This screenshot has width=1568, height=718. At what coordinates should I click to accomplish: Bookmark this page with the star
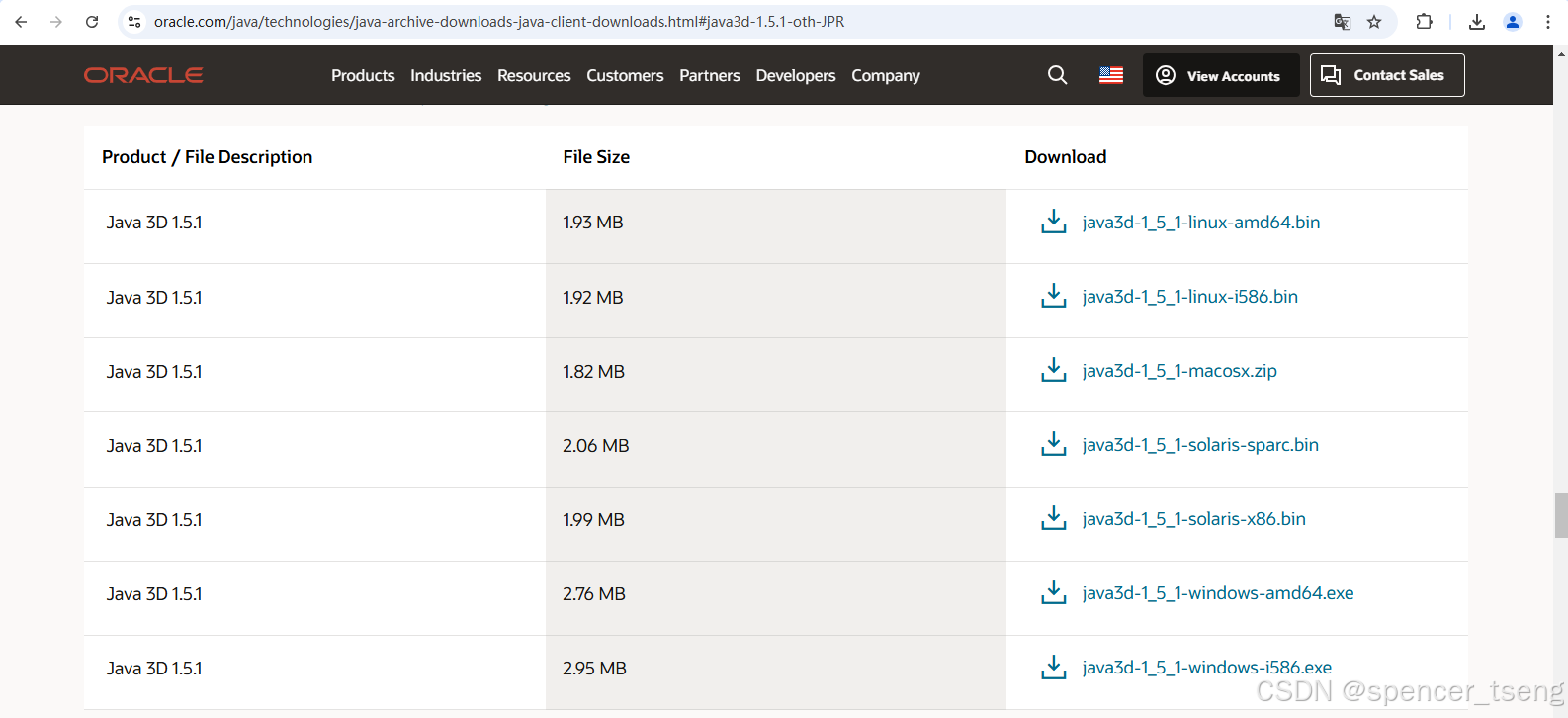point(1374,22)
